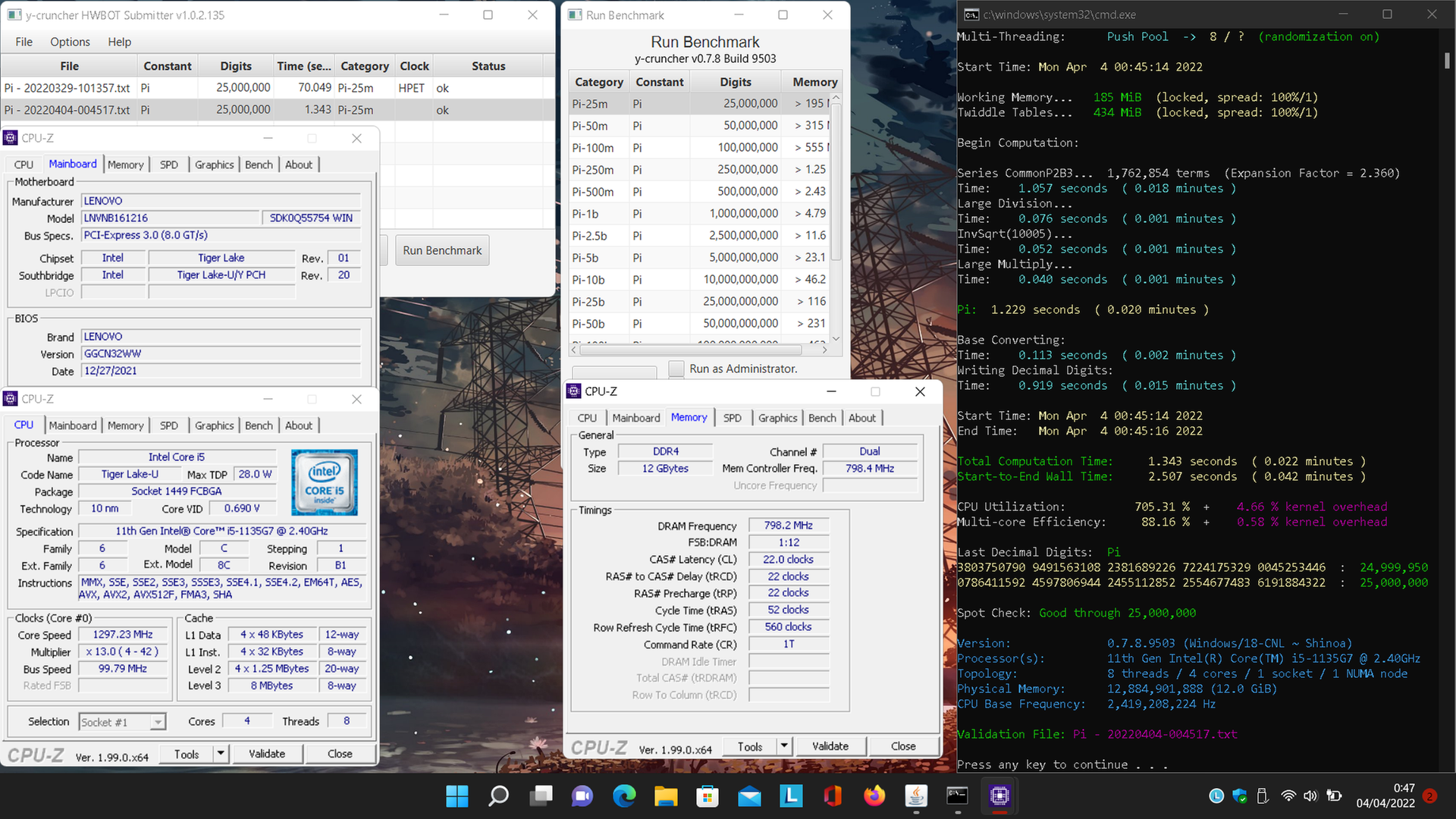Expand the Tools dropdown arrow in the CPU window

click(221, 754)
